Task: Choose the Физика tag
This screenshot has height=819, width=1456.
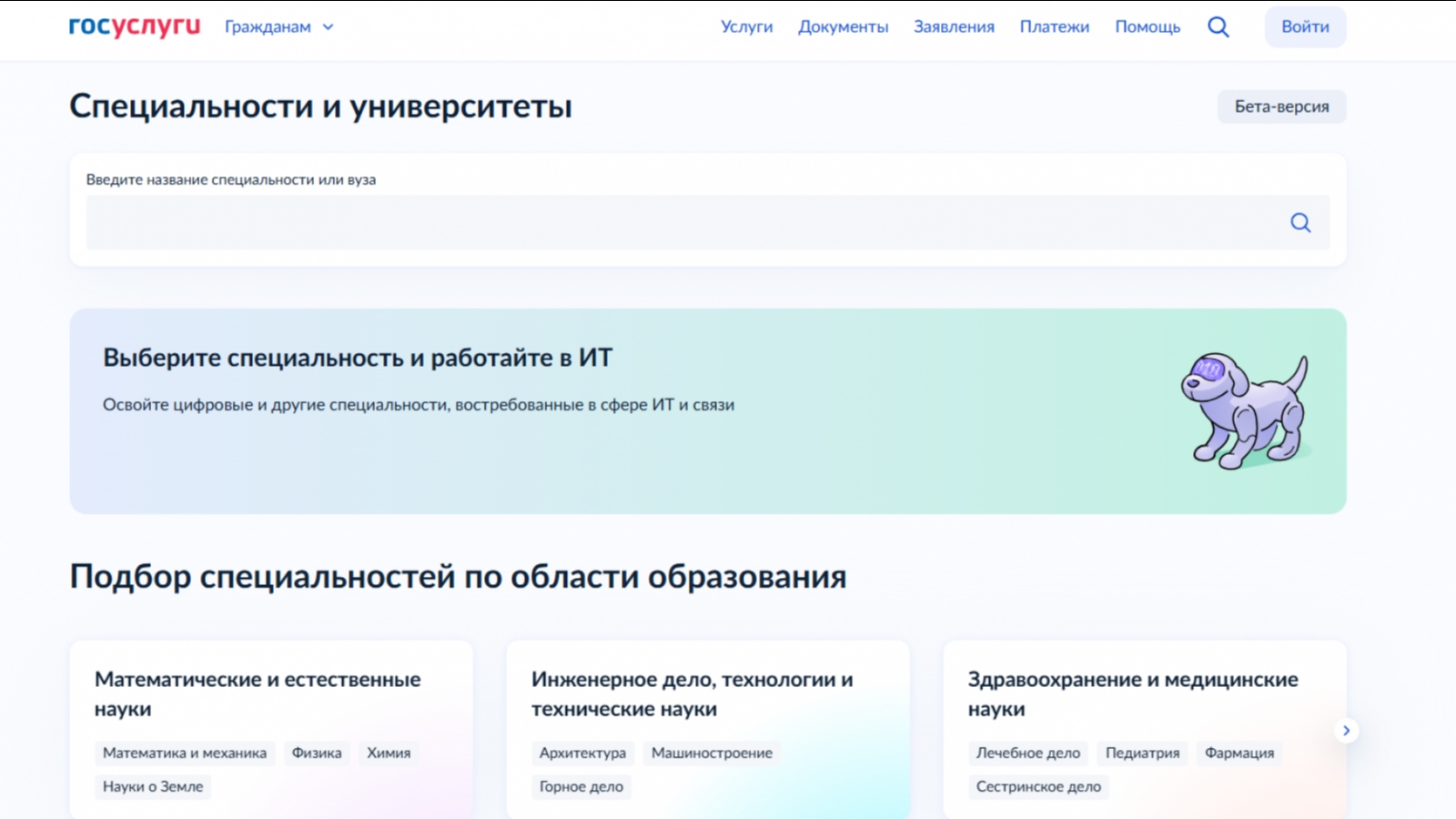Action: tap(317, 753)
